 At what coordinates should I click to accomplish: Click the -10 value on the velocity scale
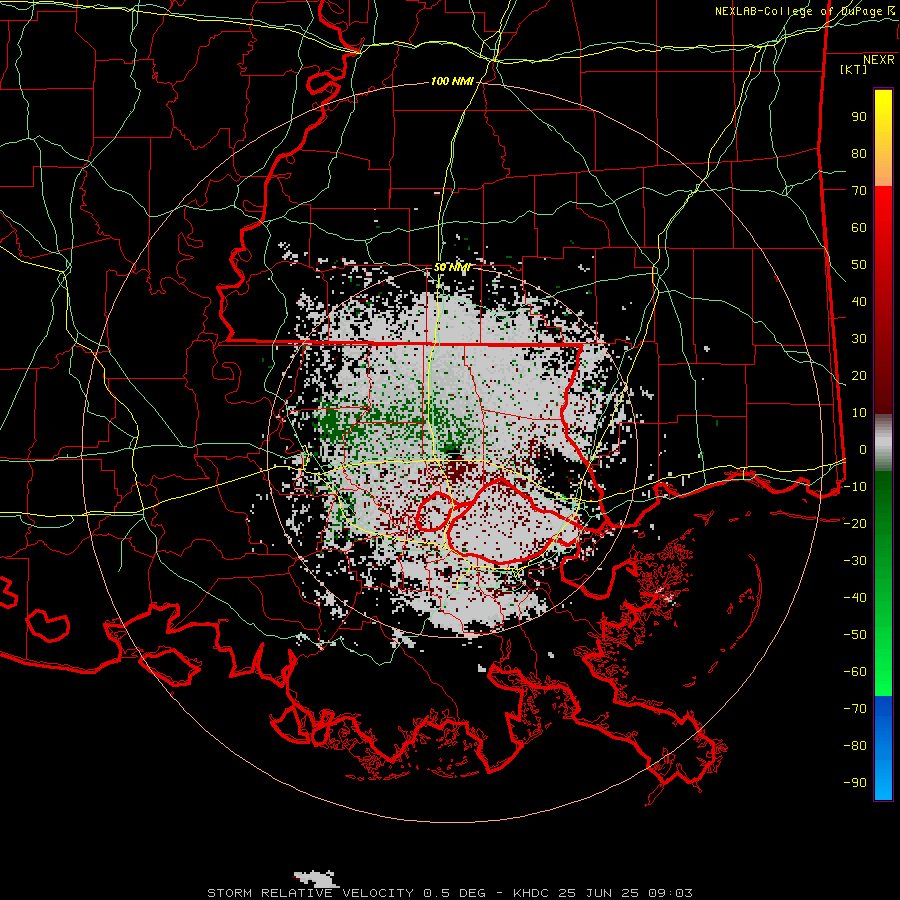(x=855, y=487)
